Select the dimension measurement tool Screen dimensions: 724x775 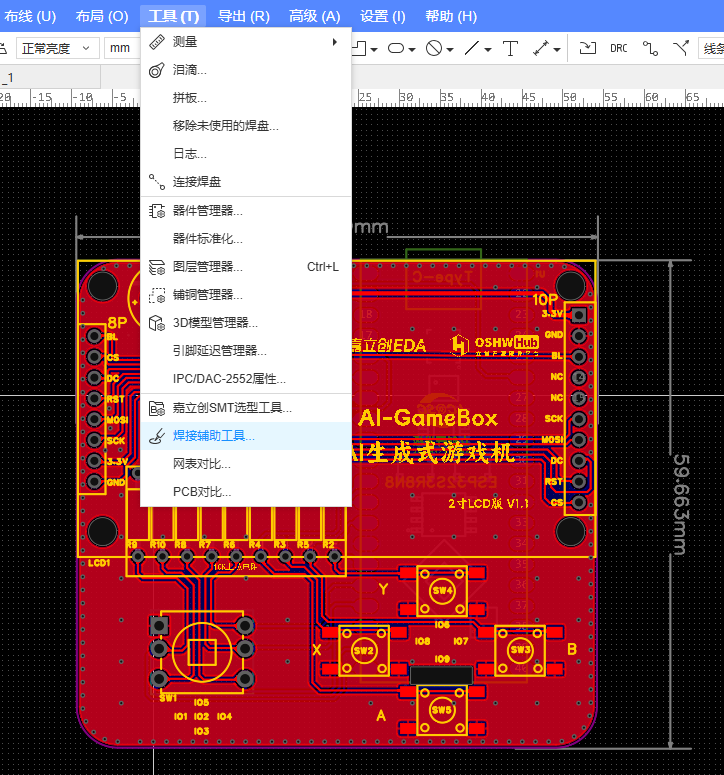(541, 48)
